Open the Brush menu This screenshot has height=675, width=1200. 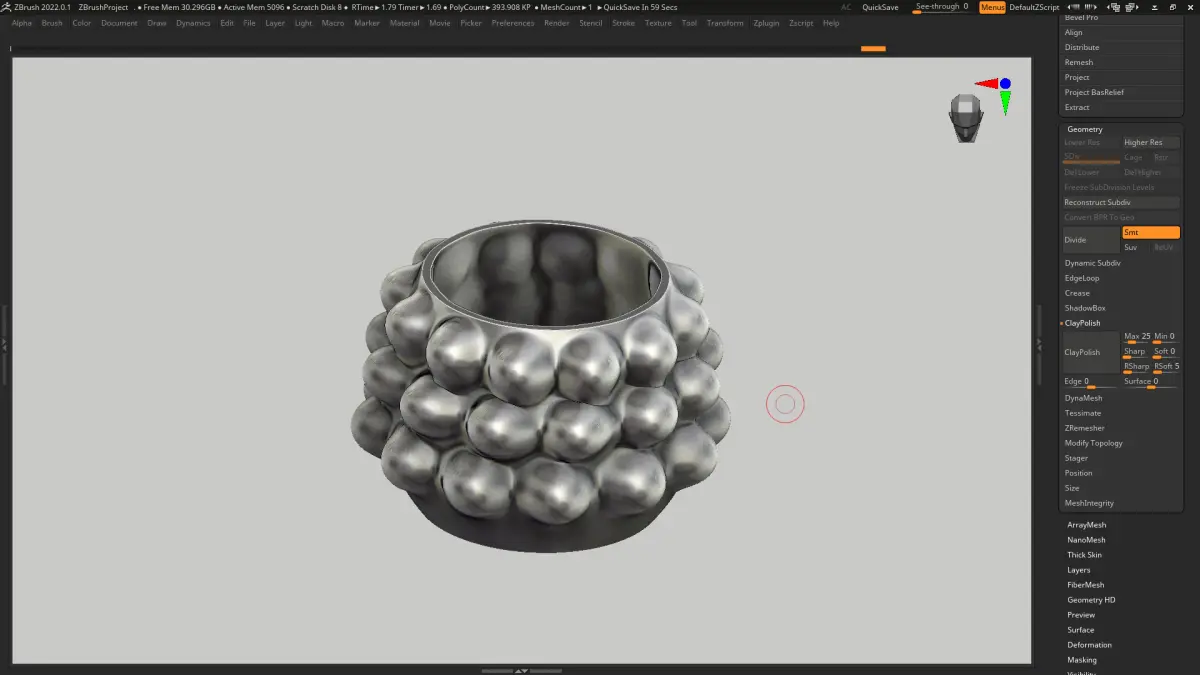[52, 23]
